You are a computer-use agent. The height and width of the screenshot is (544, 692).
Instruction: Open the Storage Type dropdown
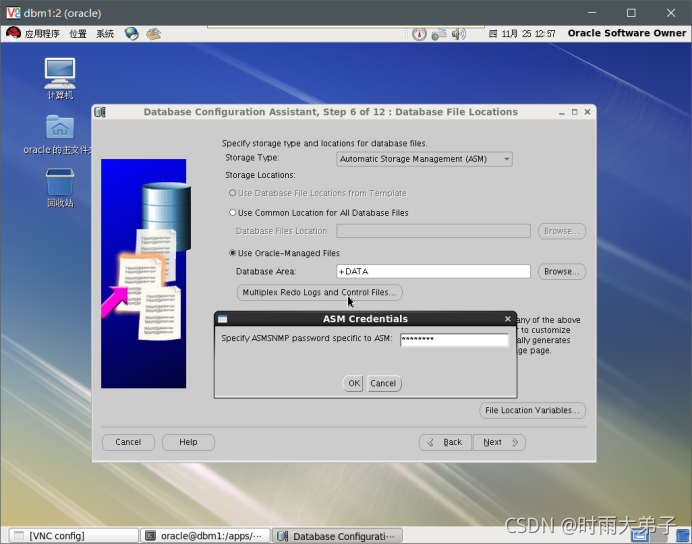point(424,159)
